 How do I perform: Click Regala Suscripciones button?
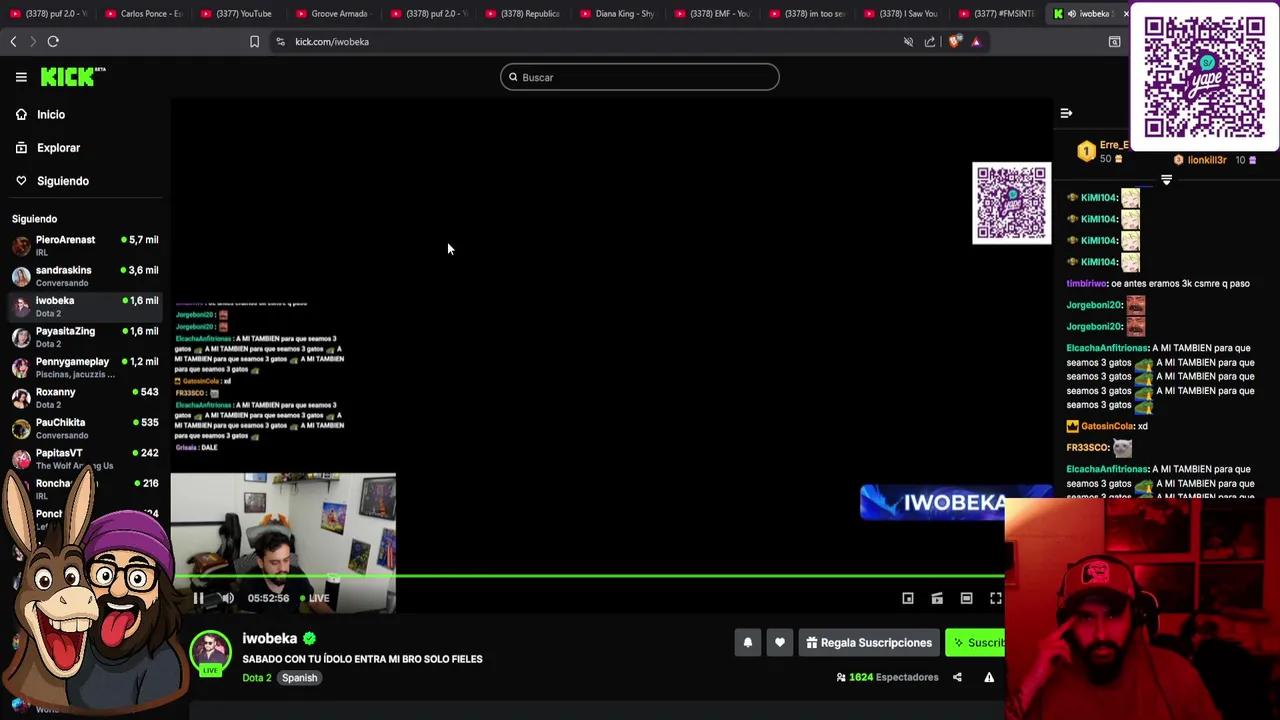[869, 643]
